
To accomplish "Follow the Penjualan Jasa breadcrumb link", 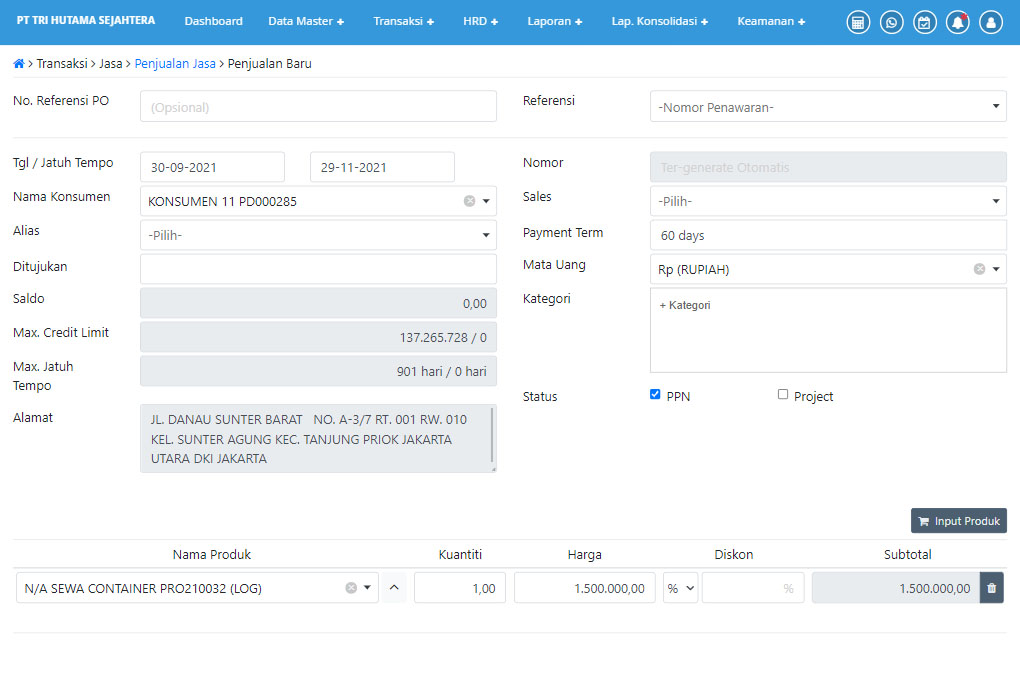I will [175, 64].
